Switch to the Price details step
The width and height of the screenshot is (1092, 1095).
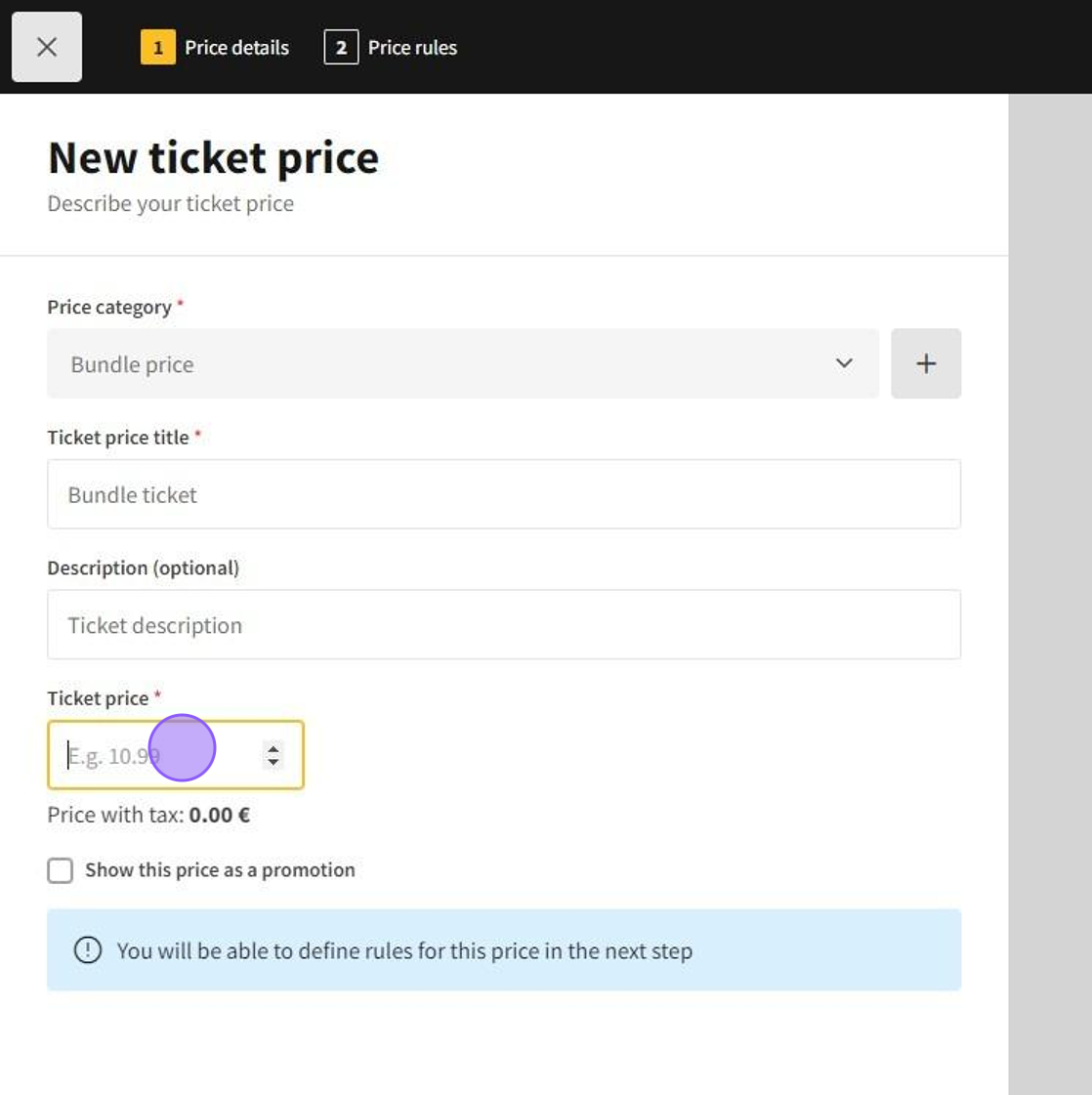coord(236,47)
